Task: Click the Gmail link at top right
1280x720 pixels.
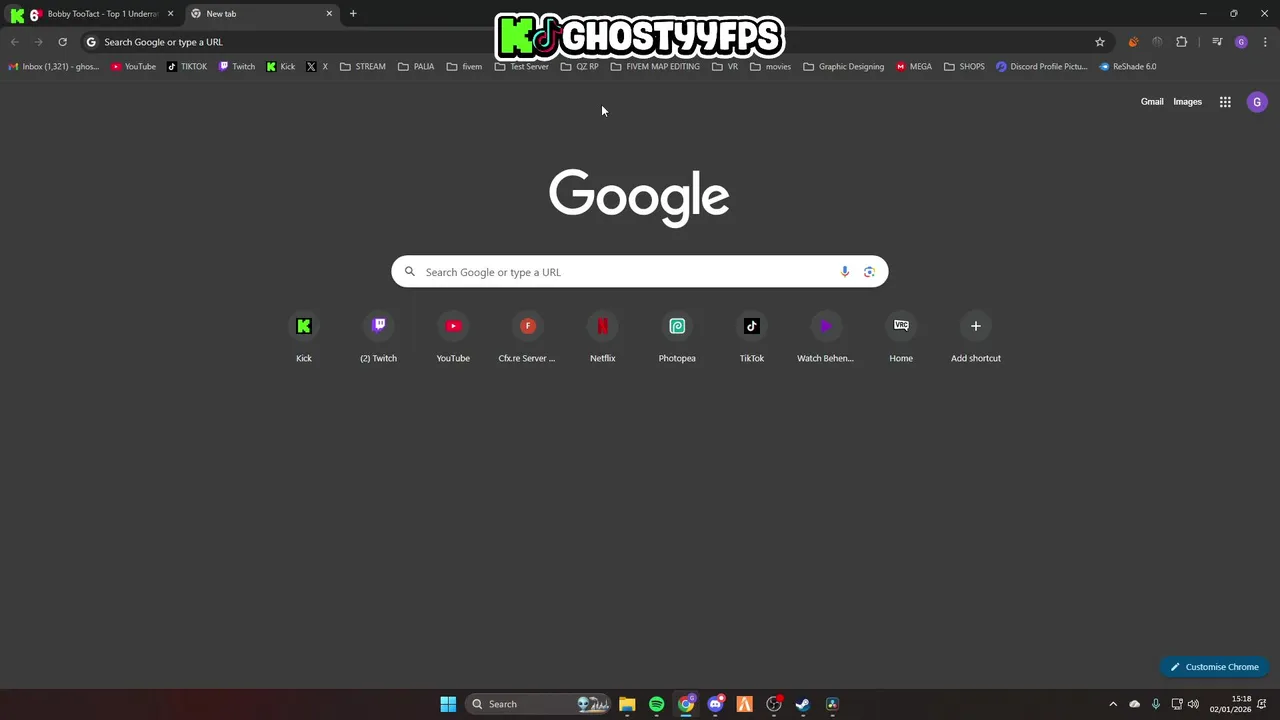Action: tap(1152, 102)
